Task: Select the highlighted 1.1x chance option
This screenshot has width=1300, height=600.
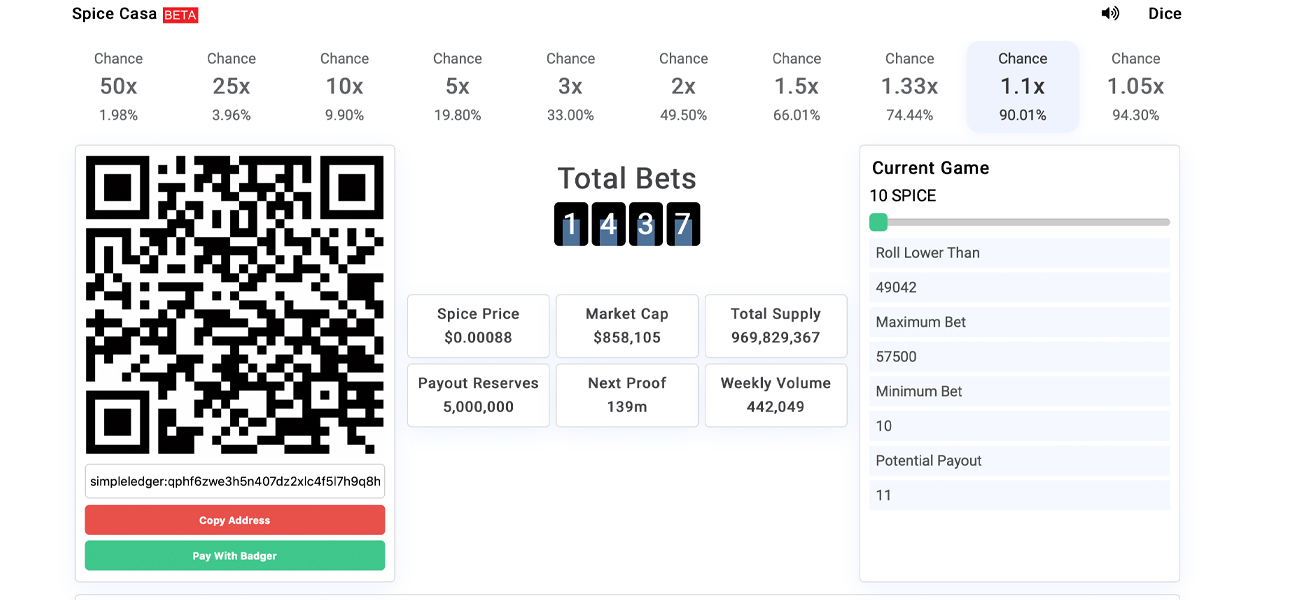Action: point(1022,86)
